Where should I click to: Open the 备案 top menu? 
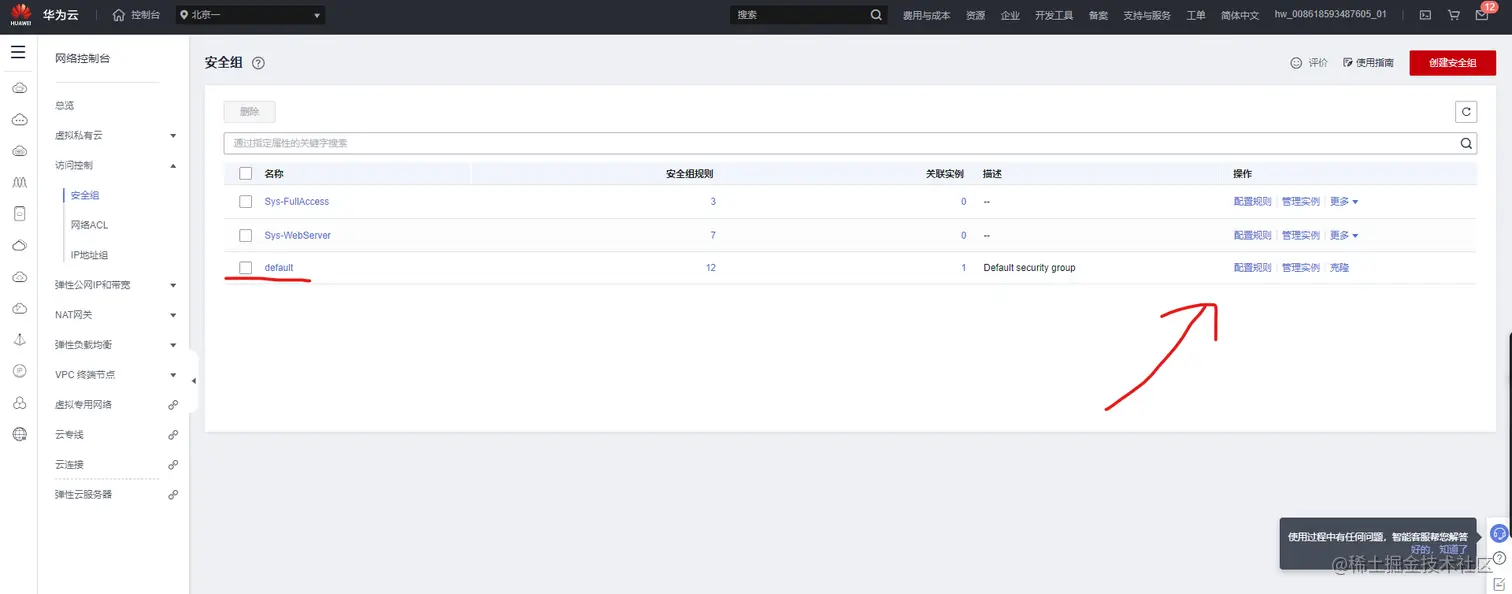pos(1098,15)
